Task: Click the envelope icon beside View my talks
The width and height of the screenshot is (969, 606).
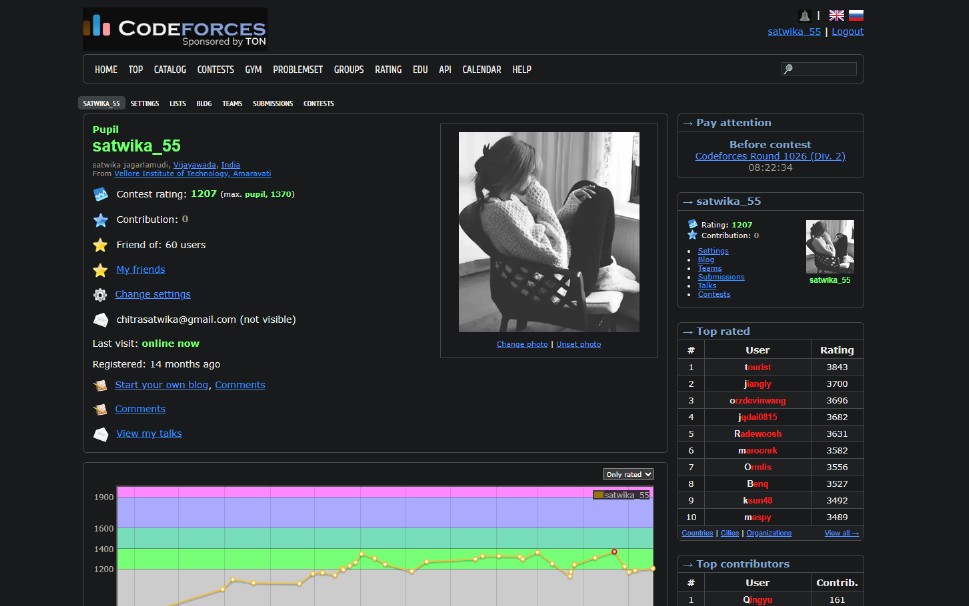Action: click(x=101, y=434)
